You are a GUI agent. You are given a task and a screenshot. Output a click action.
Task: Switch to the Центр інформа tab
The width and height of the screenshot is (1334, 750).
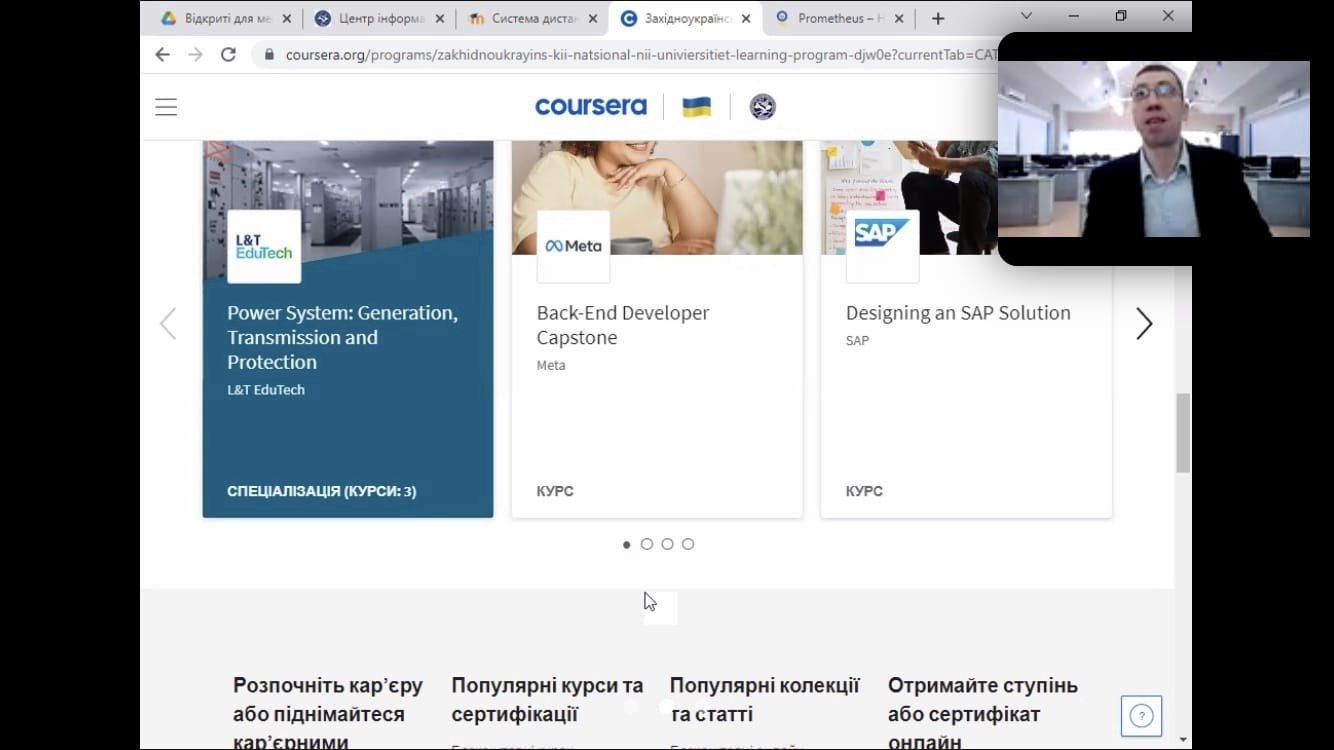pos(380,18)
